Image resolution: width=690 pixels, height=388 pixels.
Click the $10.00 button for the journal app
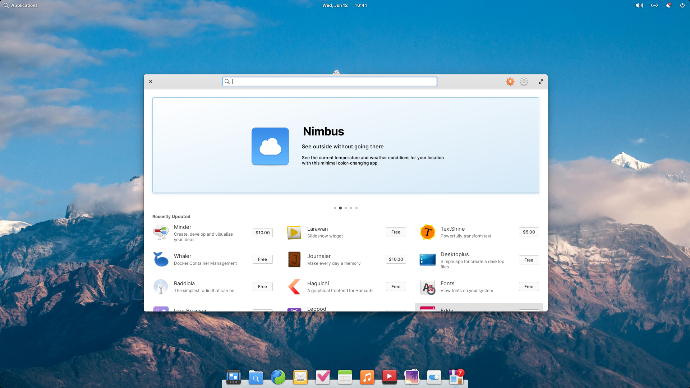(x=396, y=260)
